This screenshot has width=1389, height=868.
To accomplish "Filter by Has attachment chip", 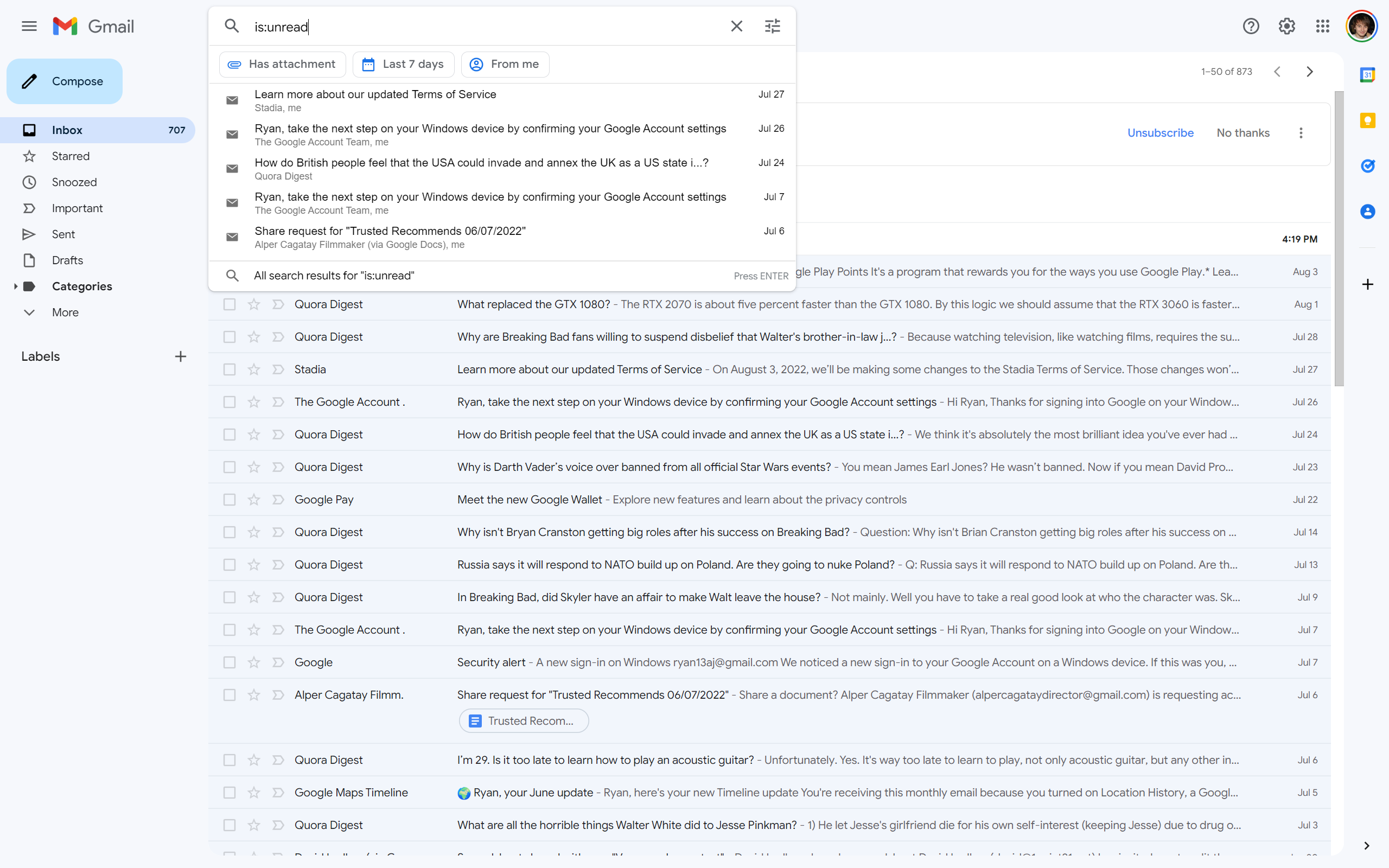I will pos(282,65).
